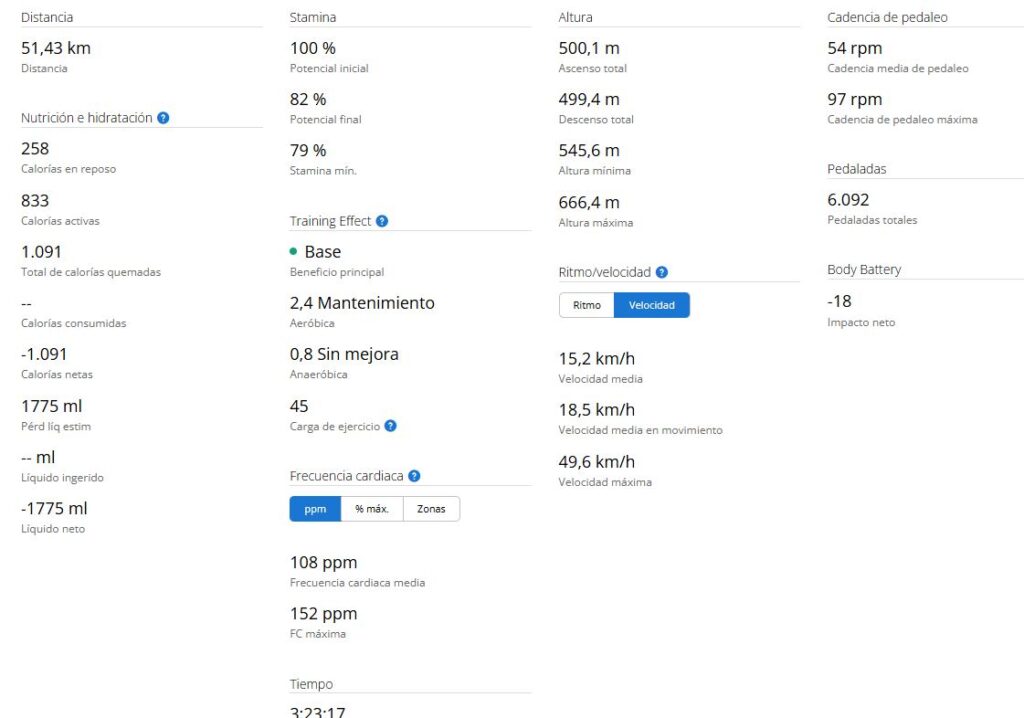This screenshot has height=718, width=1024.
Task: Click the Body Battery section heading
Action: pyautogui.click(x=864, y=270)
